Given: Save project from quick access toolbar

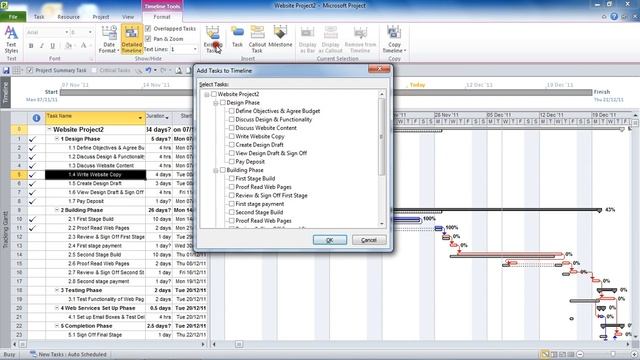Looking at the screenshot, I should point(6,70).
